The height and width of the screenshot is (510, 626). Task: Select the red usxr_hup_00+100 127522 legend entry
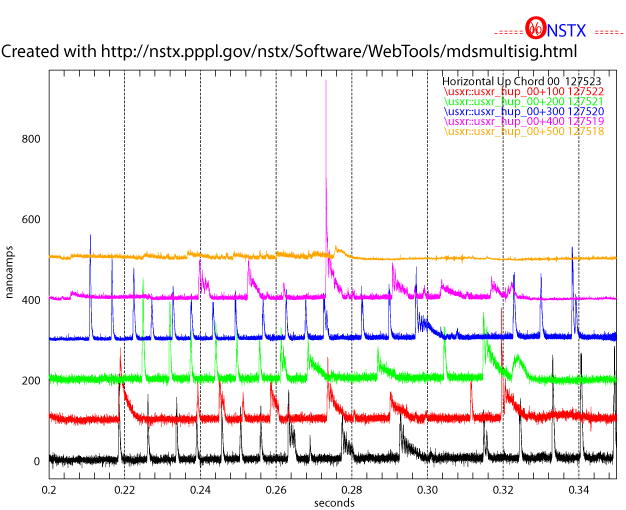(x=523, y=91)
